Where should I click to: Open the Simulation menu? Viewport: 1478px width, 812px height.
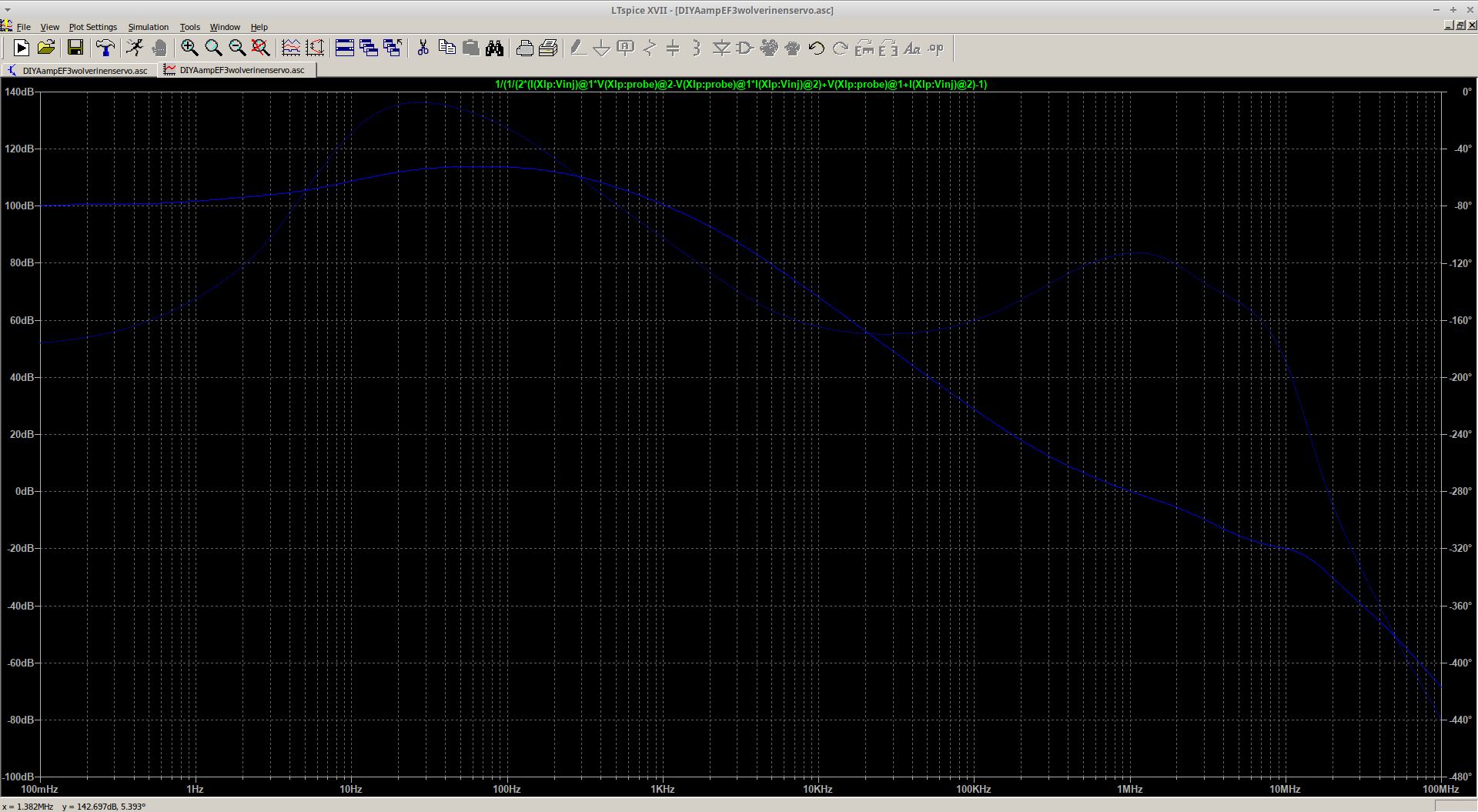coord(149,27)
